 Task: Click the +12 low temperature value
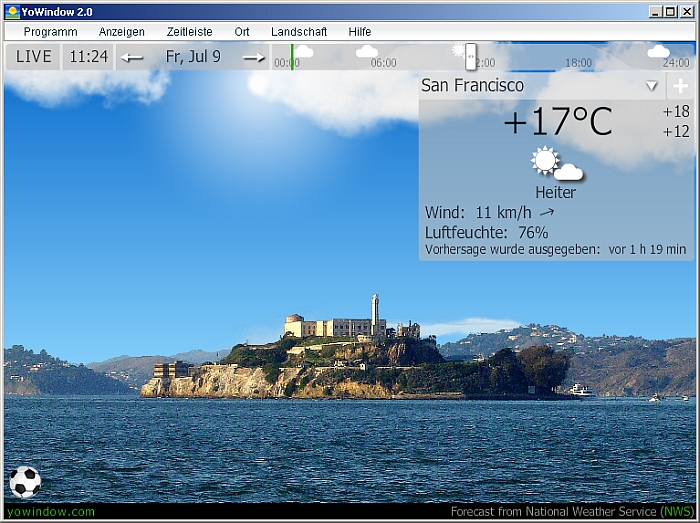pos(676,132)
